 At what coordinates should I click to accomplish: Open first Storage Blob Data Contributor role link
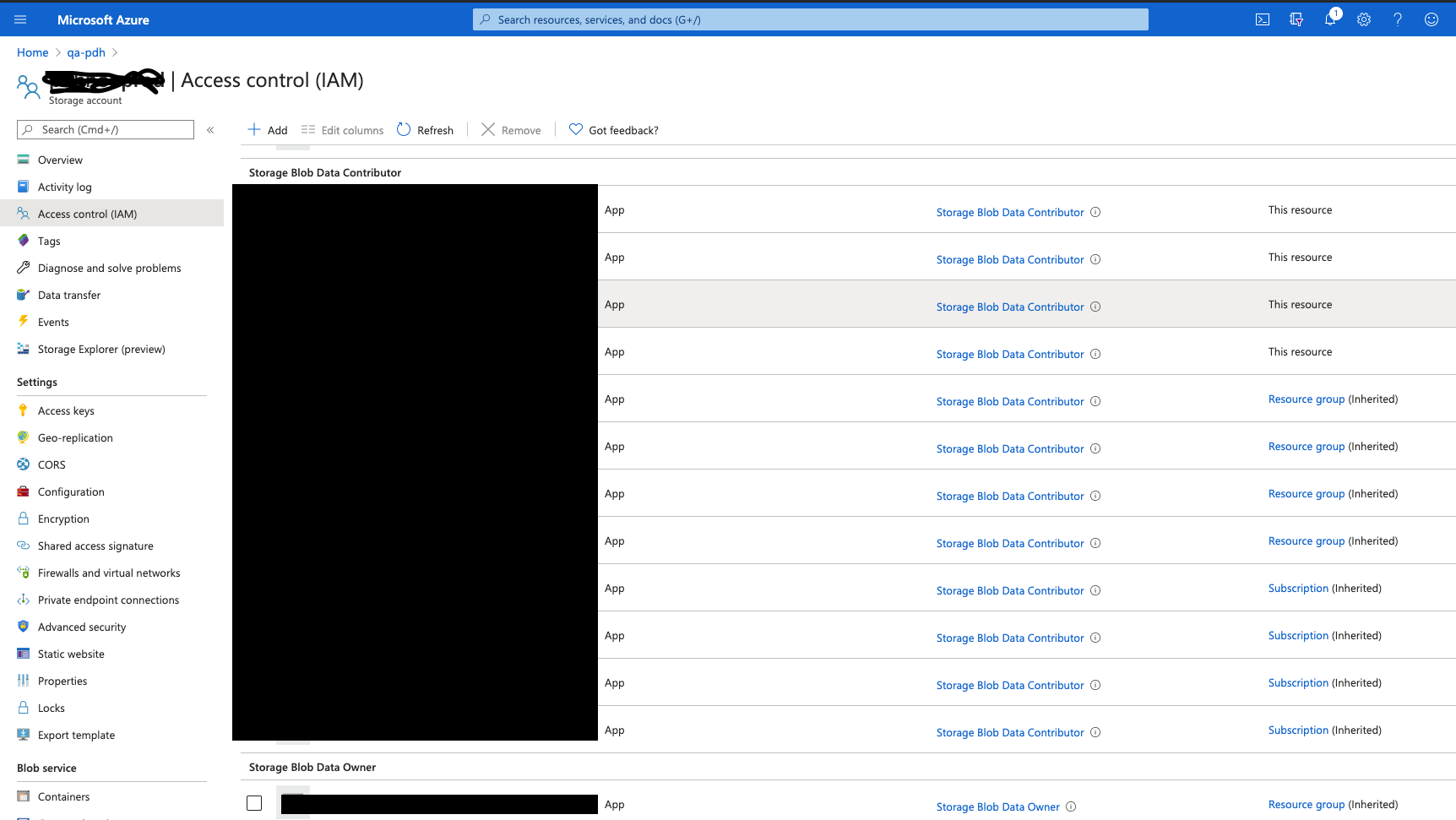1009,212
